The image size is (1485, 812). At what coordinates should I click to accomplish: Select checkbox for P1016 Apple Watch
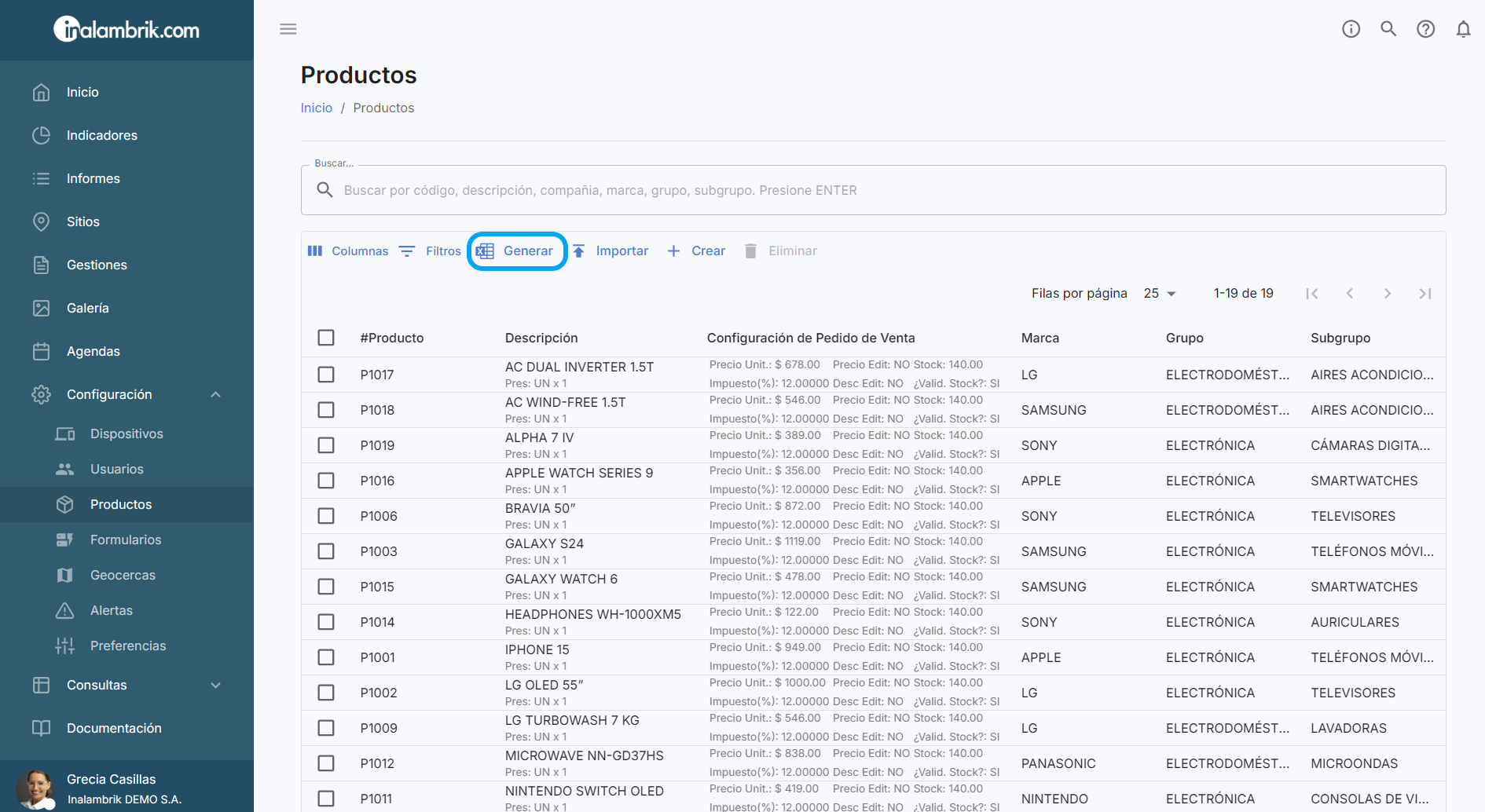click(x=326, y=481)
